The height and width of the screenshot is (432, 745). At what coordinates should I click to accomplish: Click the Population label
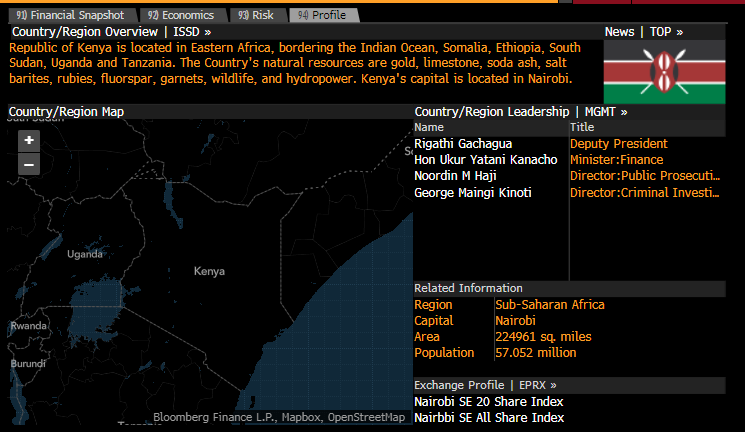point(444,353)
